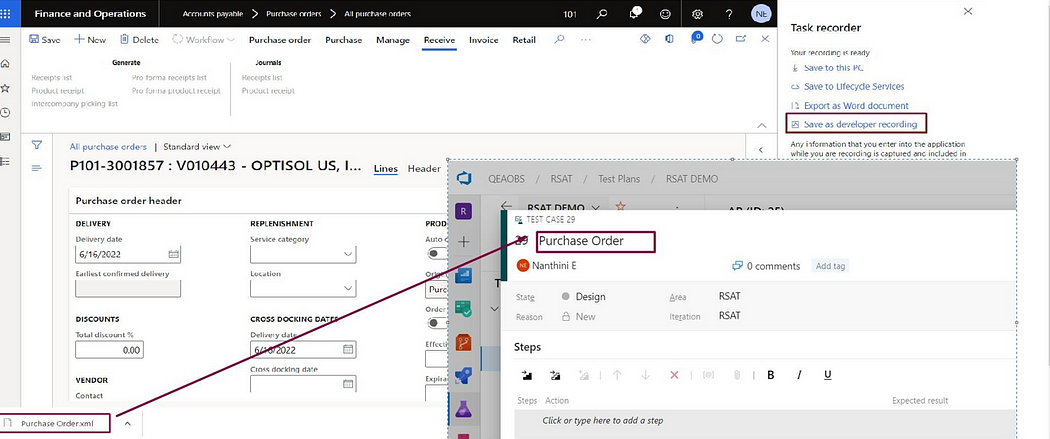This screenshot has width=1050, height=439.
Task: Open Boards icon in DevOps sidebar
Action: click(x=464, y=275)
